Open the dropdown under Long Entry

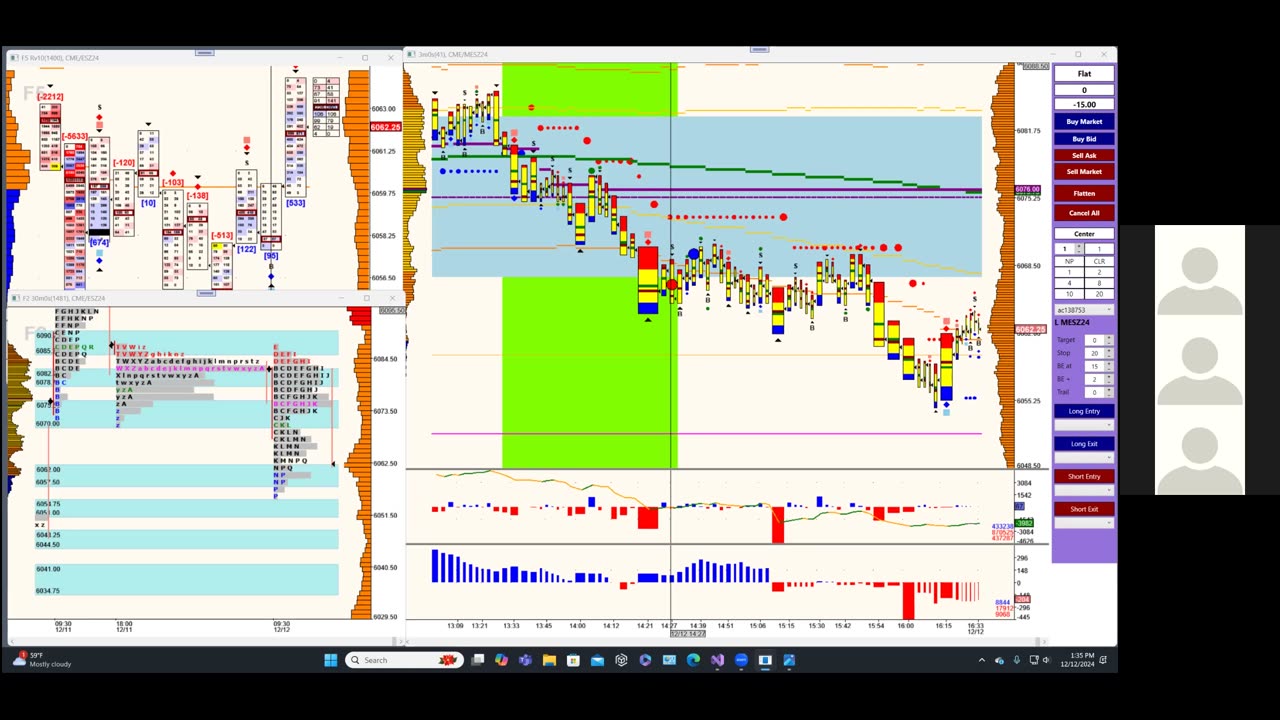click(x=1084, y=425)
